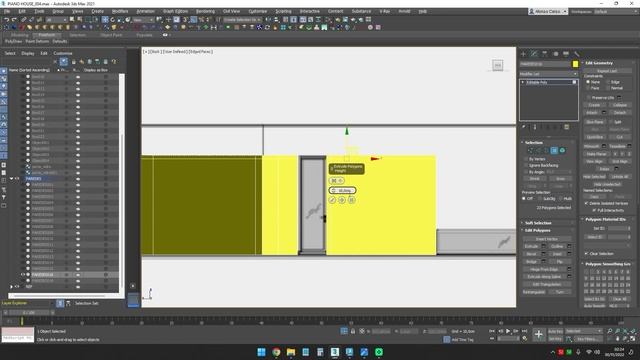Click Configure Modifier Sets icon
This screenshot has width=640, height=360.
point(567,127)
